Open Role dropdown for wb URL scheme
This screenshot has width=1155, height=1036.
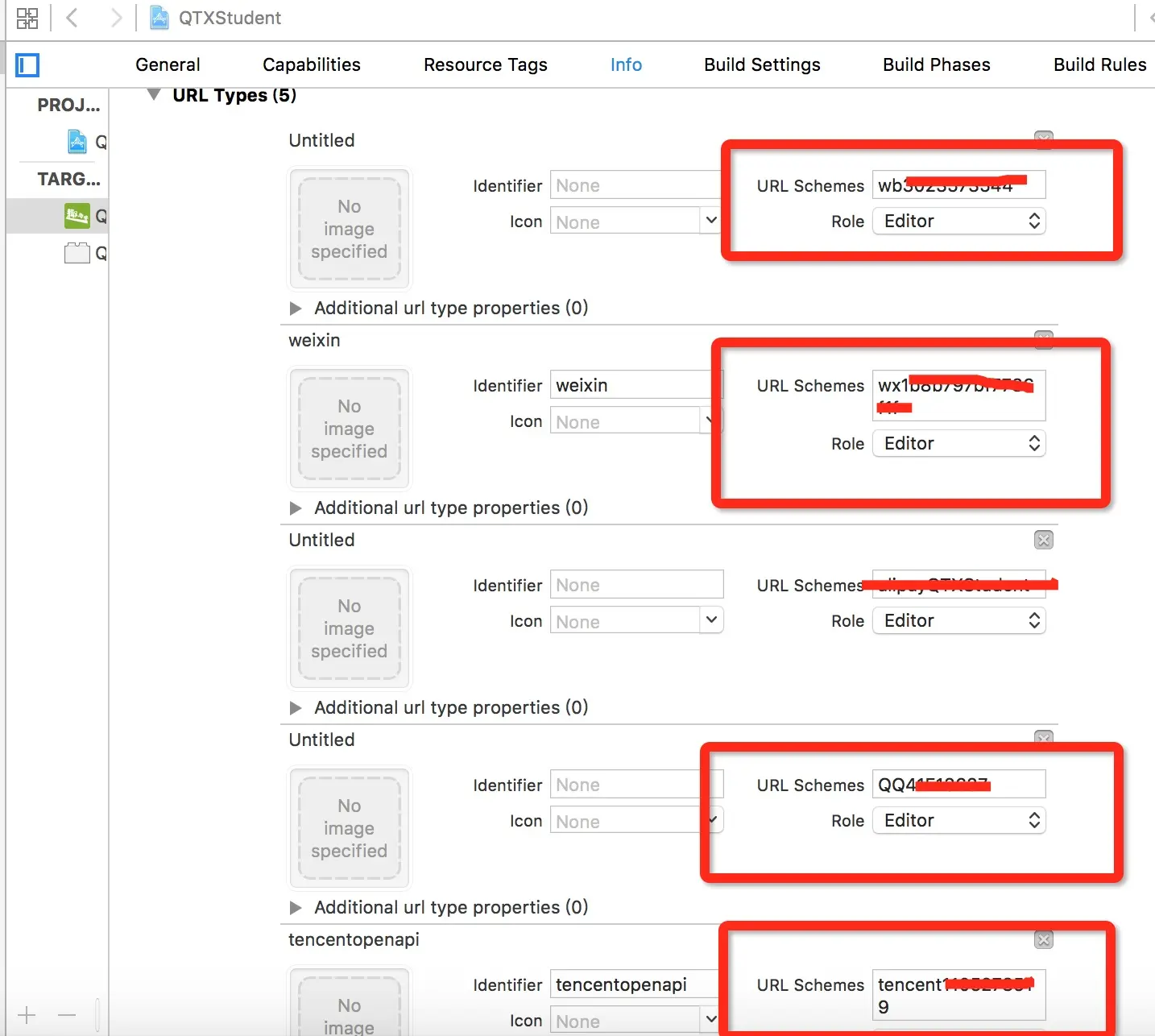[958, 221]
